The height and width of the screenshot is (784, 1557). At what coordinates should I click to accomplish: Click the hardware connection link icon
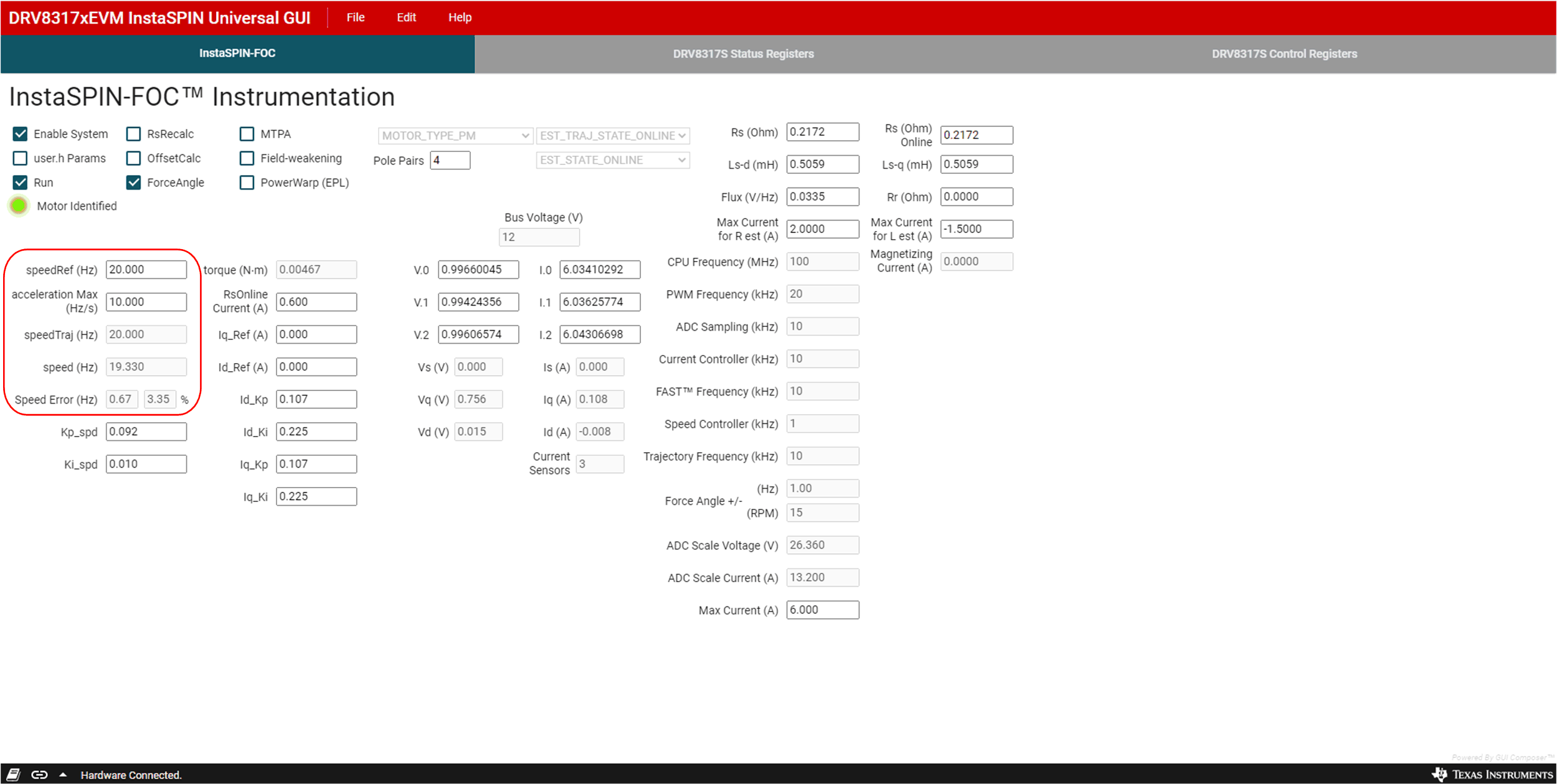39,775
